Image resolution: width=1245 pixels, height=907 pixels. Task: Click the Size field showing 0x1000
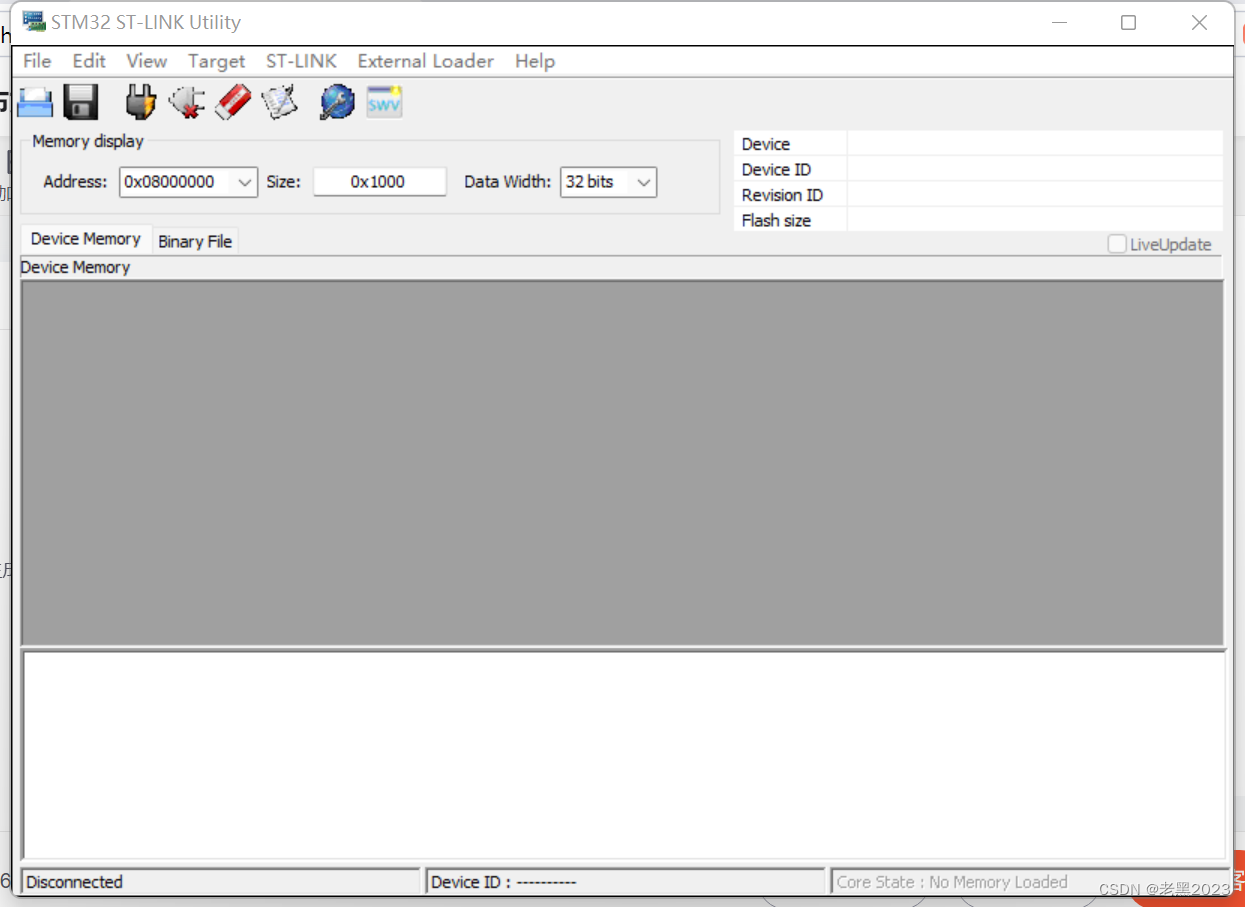pyautogui.click(x=379, y=182)
